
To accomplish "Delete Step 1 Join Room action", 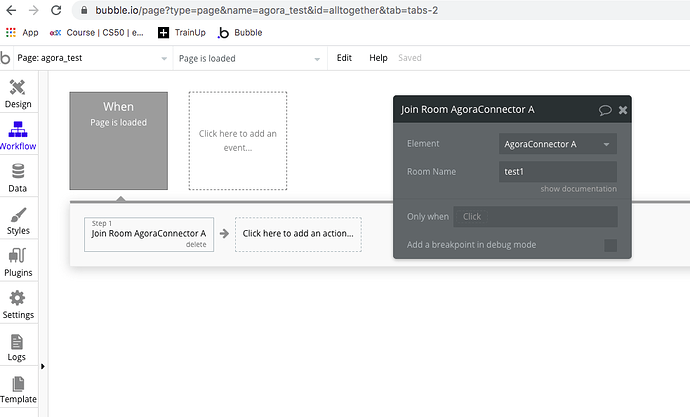I will (x=196, y=245).
